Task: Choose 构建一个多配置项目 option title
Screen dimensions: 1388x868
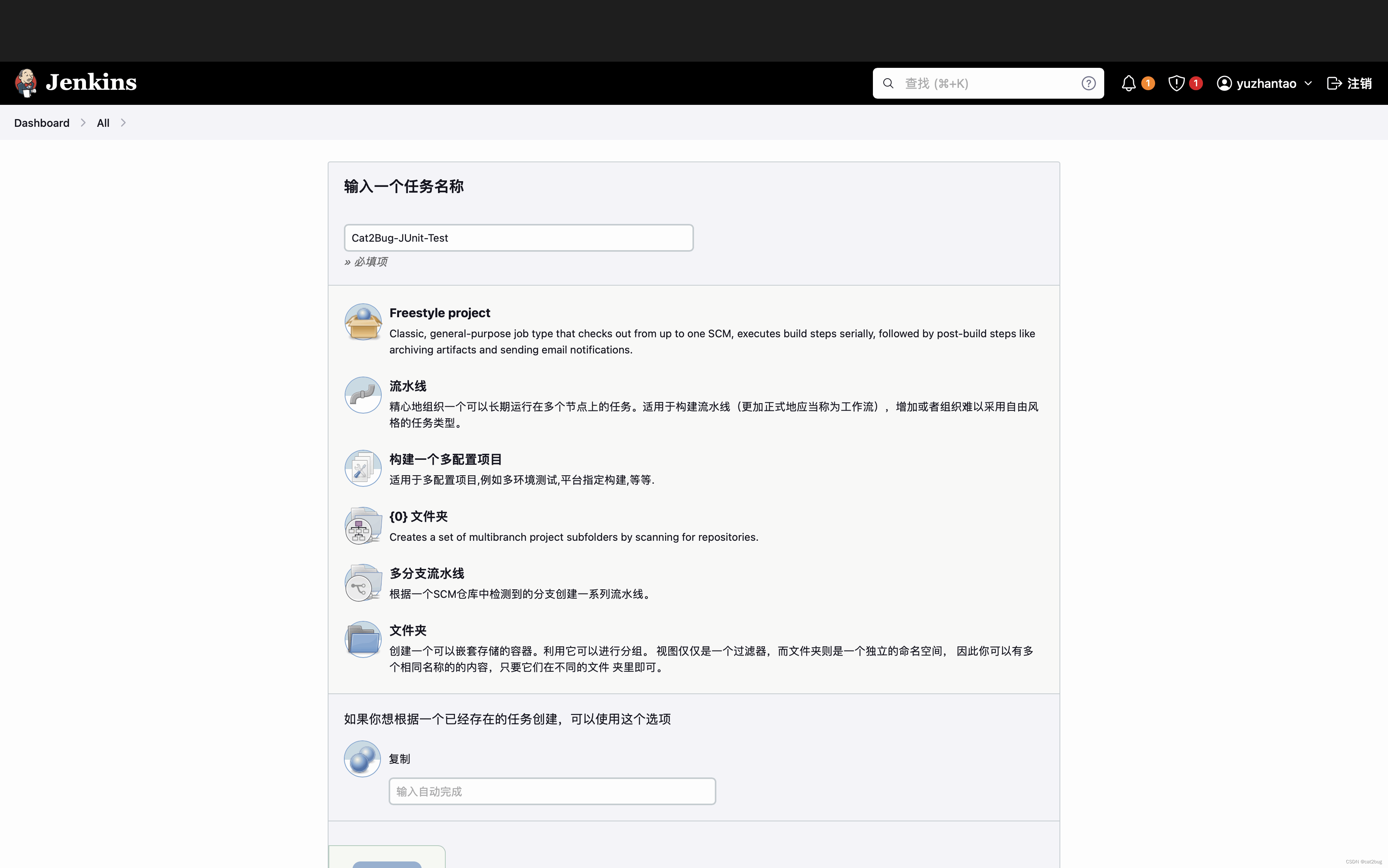Action: [x=445, y=459]
